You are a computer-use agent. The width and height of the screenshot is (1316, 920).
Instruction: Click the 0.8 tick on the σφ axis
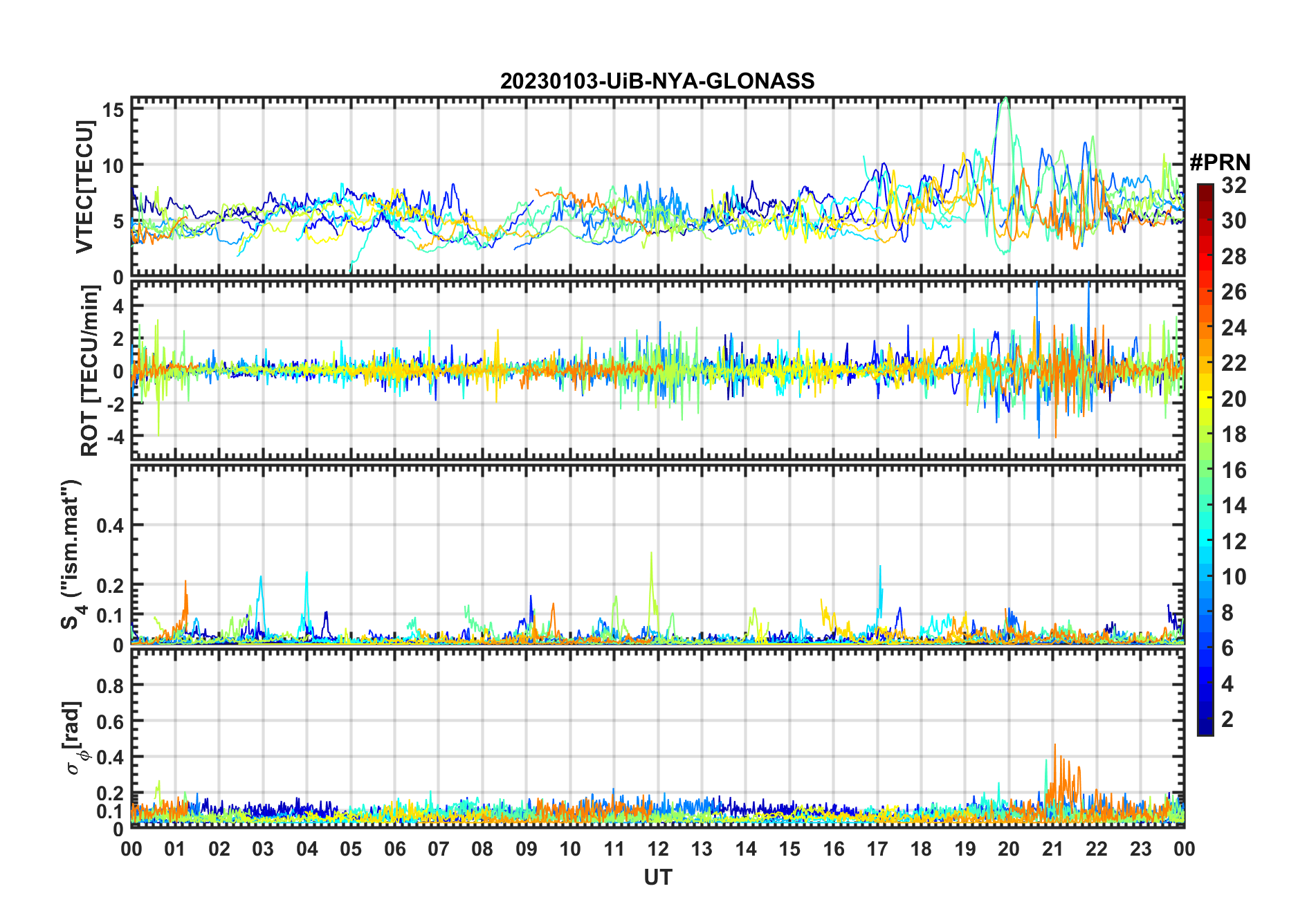click(x=110, y=686)
